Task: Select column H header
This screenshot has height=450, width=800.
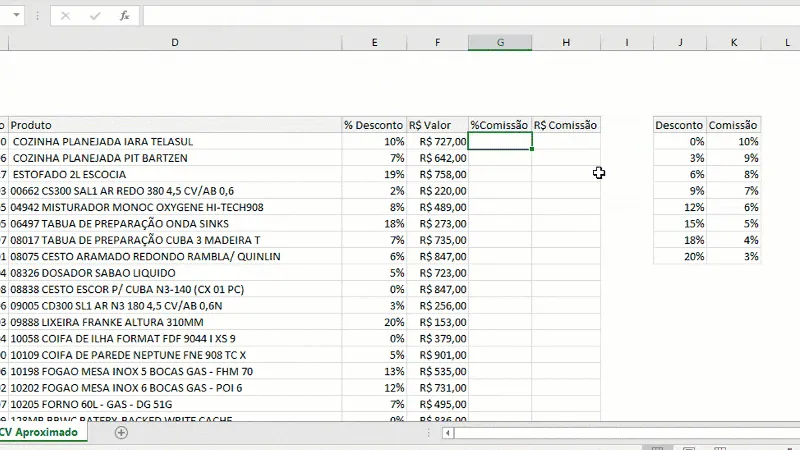Action: tap(566, 42)
